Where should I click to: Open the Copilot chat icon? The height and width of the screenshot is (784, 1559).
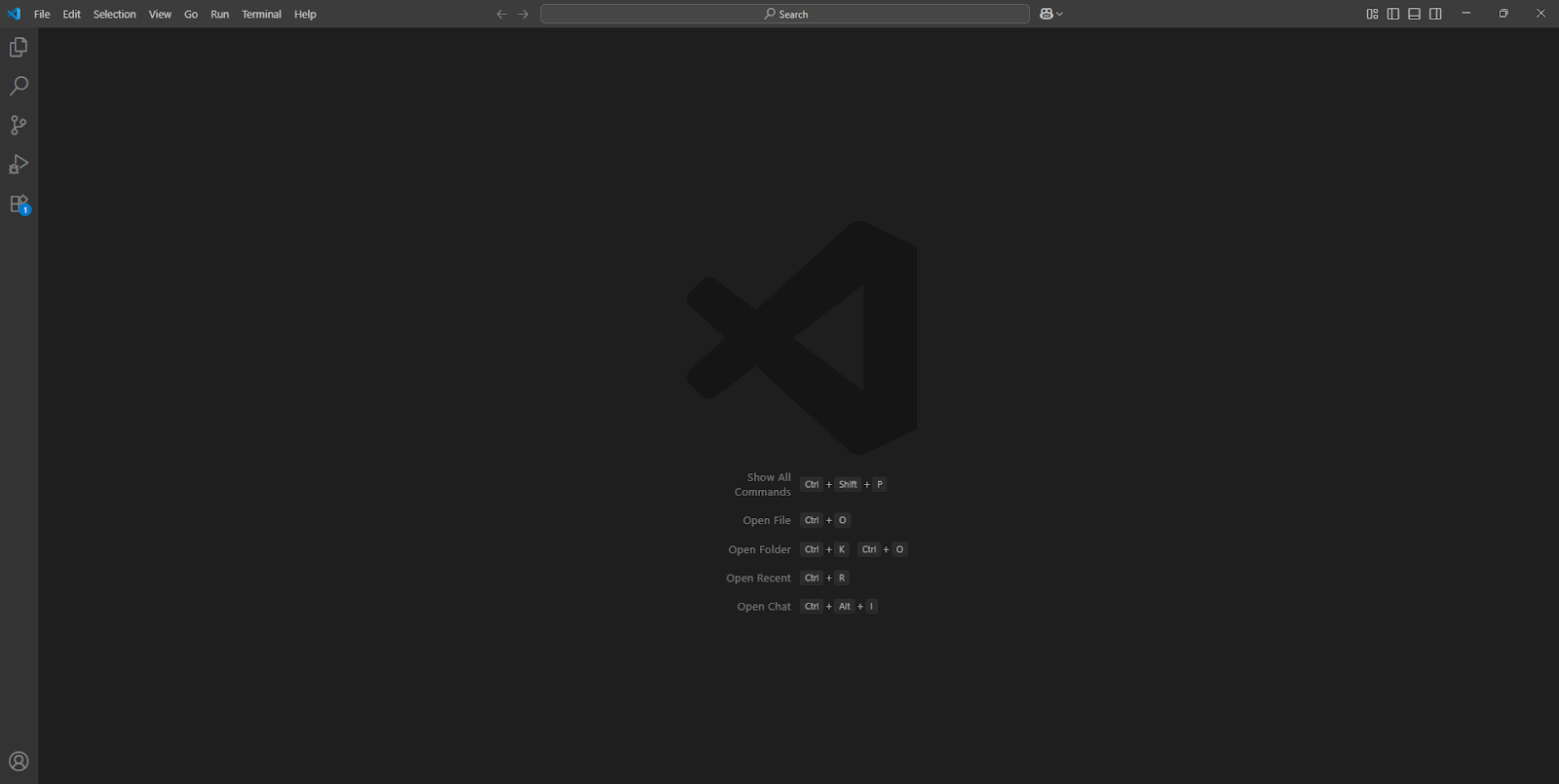(x=1046, y=14)
